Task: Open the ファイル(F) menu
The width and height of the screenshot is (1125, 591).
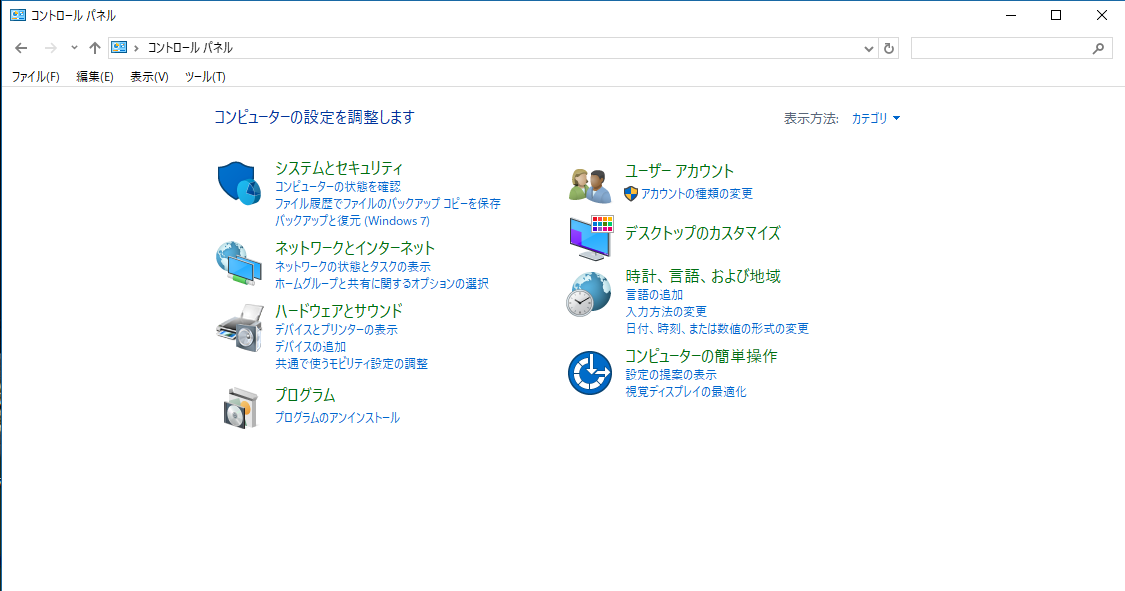Action: [35, 77]
